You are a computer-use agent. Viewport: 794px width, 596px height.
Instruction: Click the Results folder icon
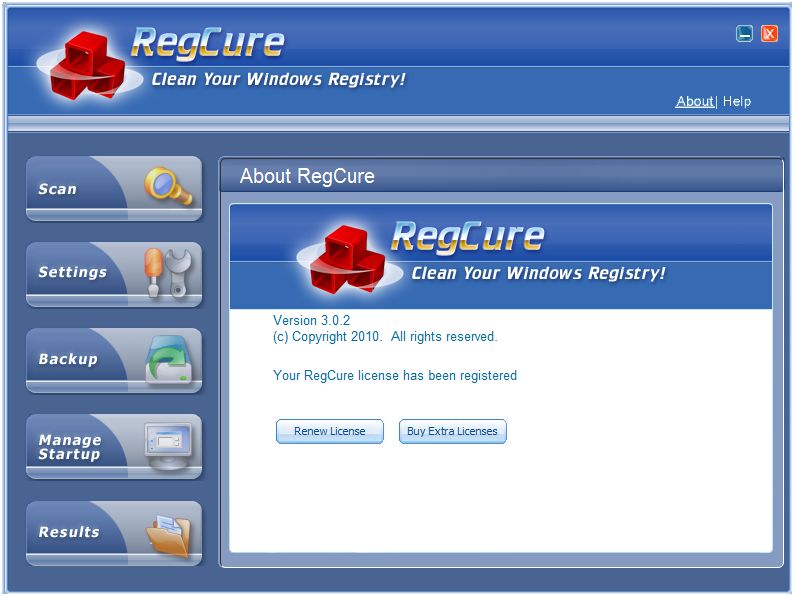(169, 534)
